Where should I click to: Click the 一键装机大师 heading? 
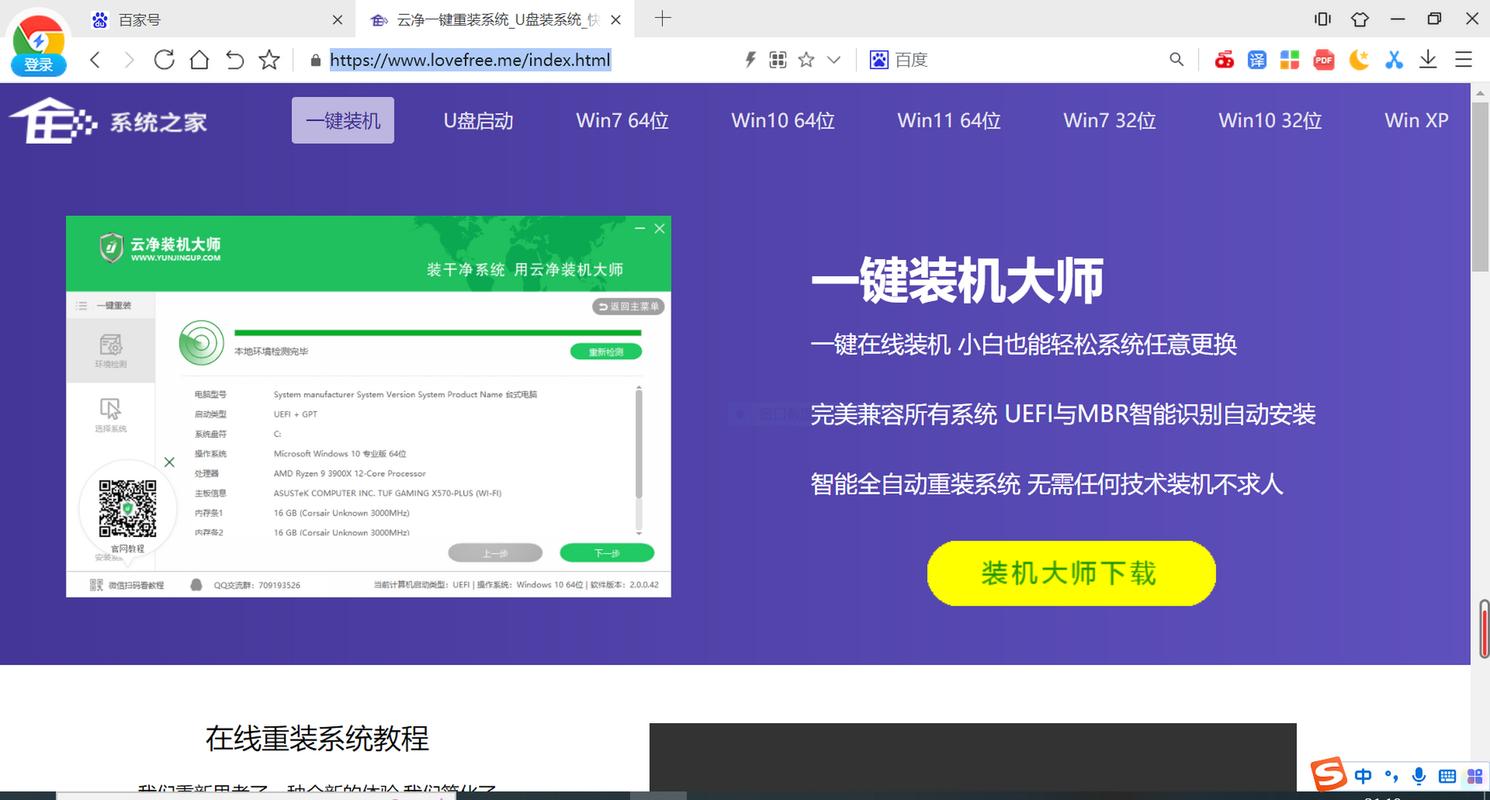pos(957,281)
